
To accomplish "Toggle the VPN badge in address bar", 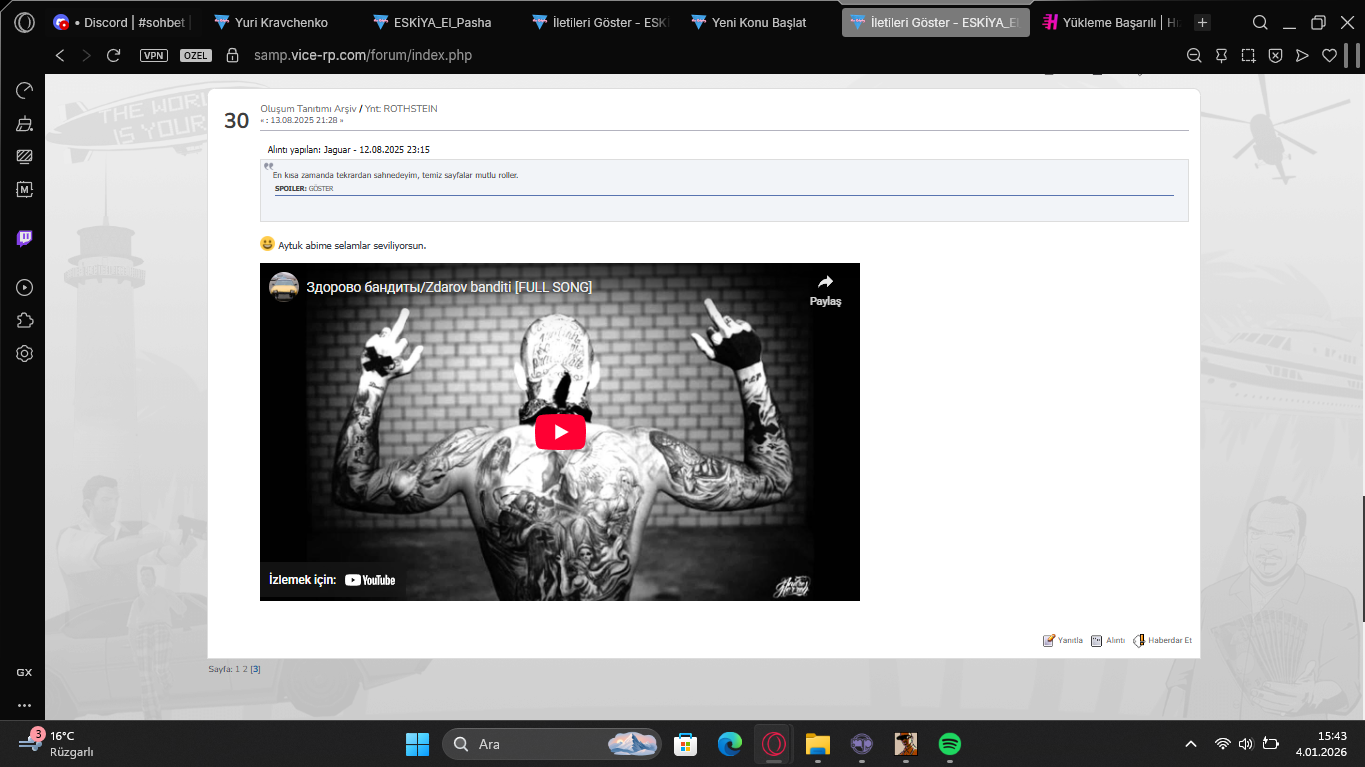I will (x=154, y=55).
